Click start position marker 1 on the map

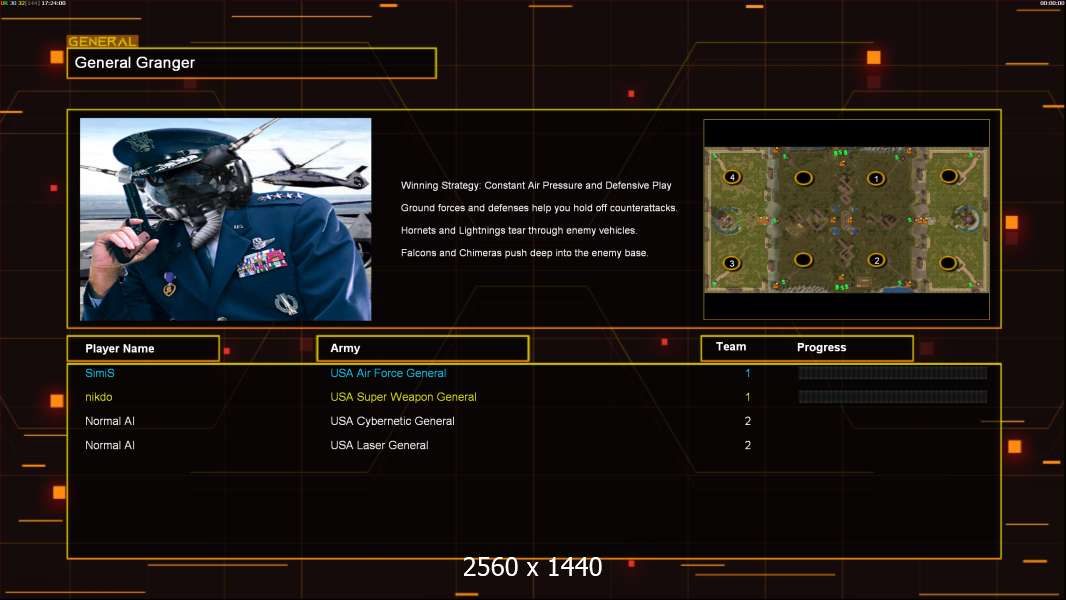tap(876, 179)
